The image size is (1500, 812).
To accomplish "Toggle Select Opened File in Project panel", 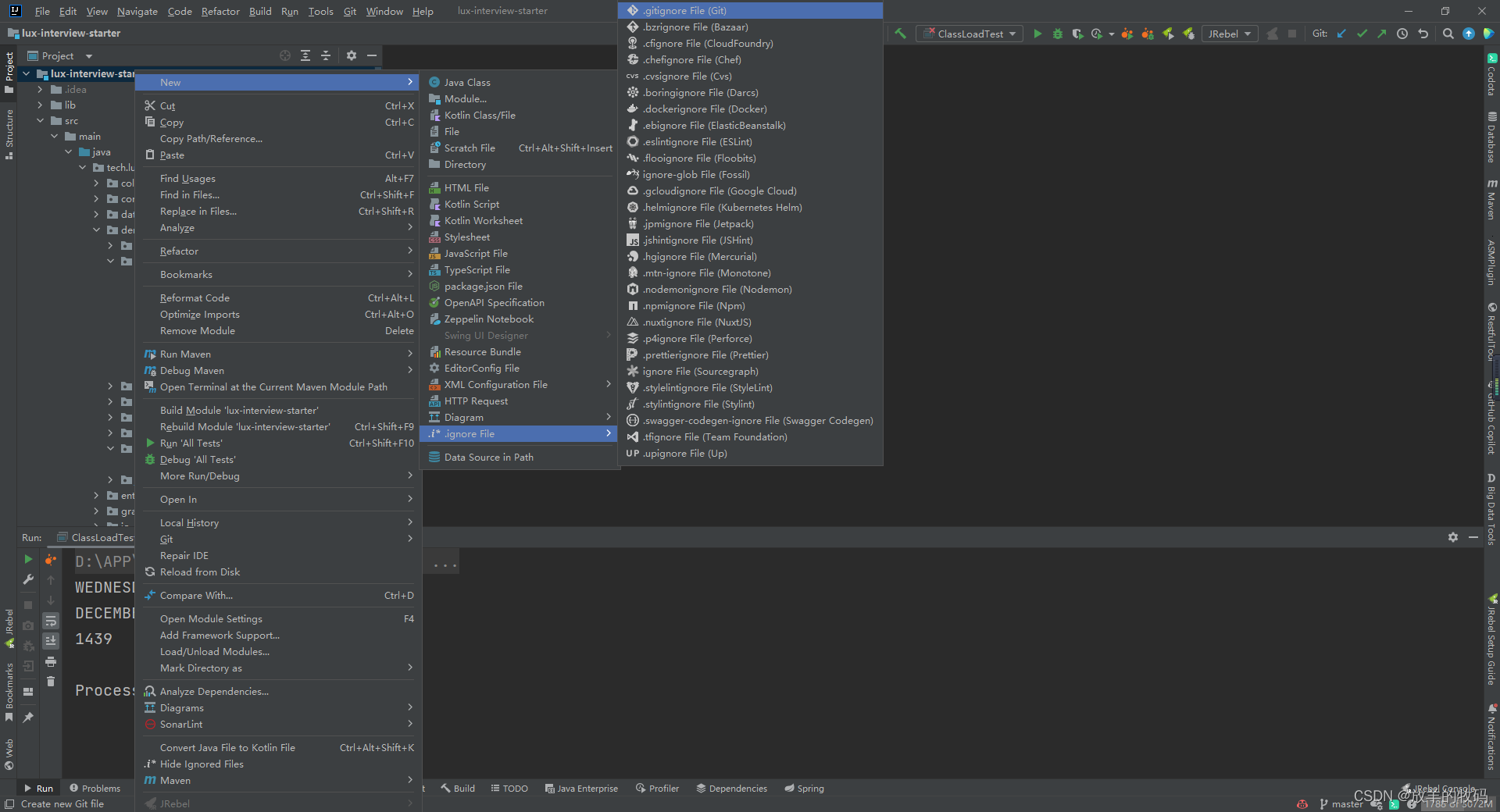I will [284, 55].
